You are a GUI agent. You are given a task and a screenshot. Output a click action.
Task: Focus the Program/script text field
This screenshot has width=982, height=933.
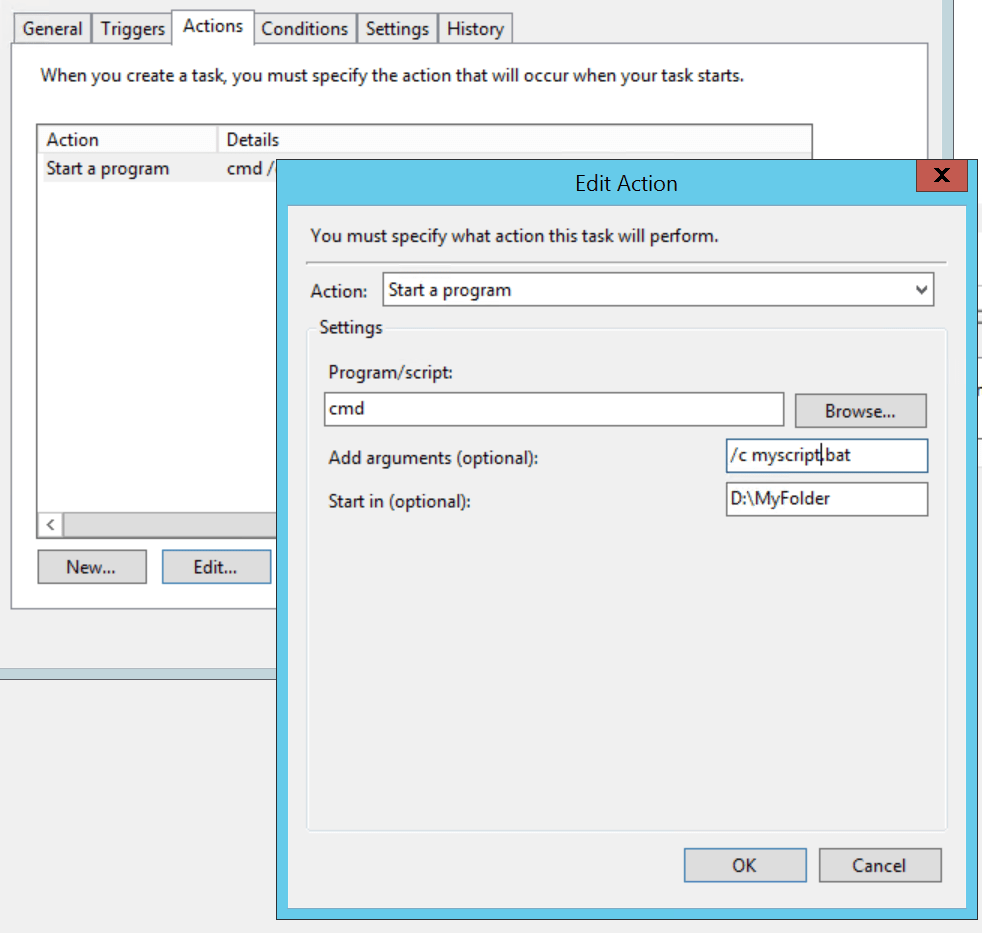click(x=553, y=409)
